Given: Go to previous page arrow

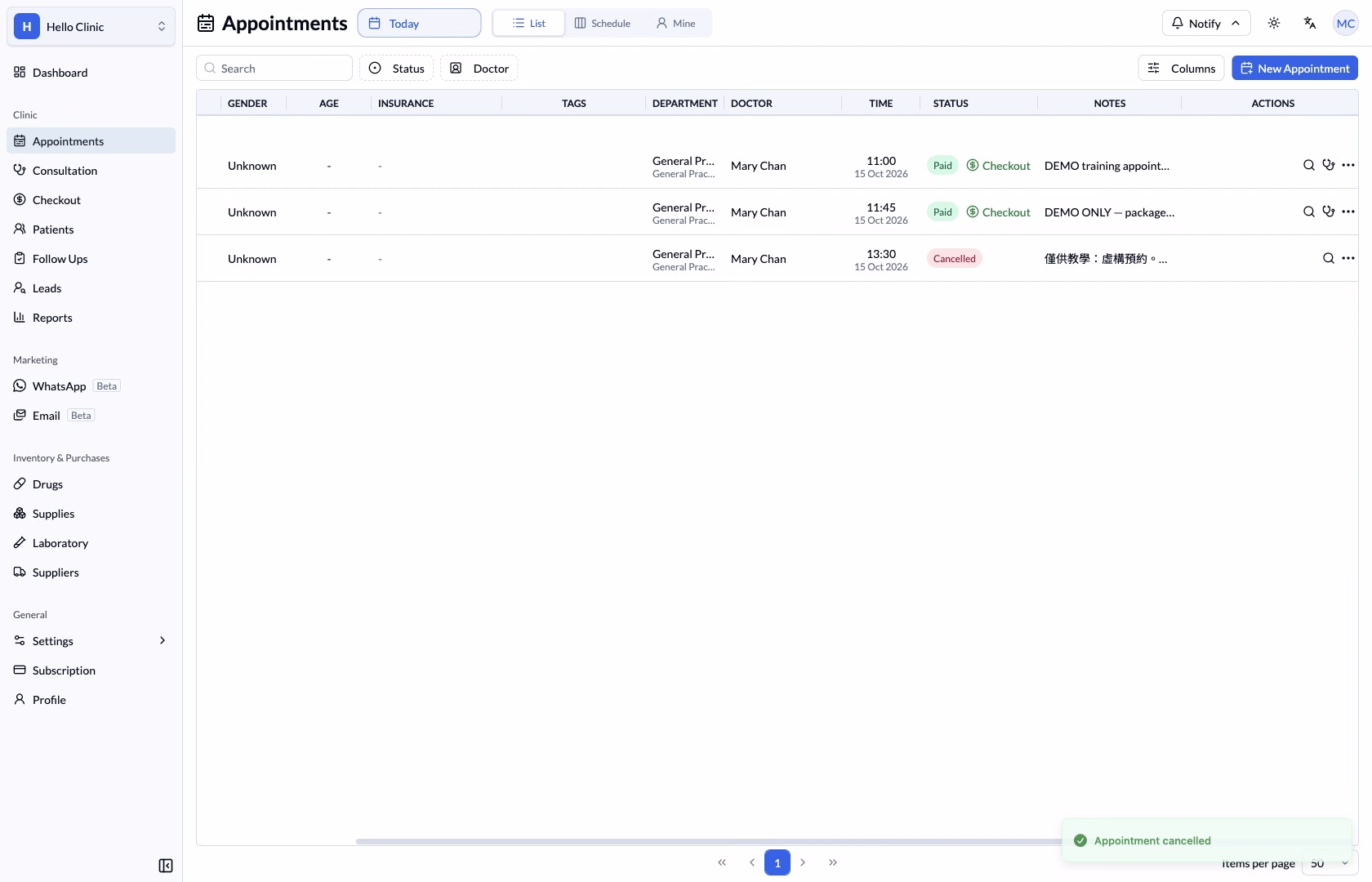Looking at the screenshot, I should (x=752, y=862).
